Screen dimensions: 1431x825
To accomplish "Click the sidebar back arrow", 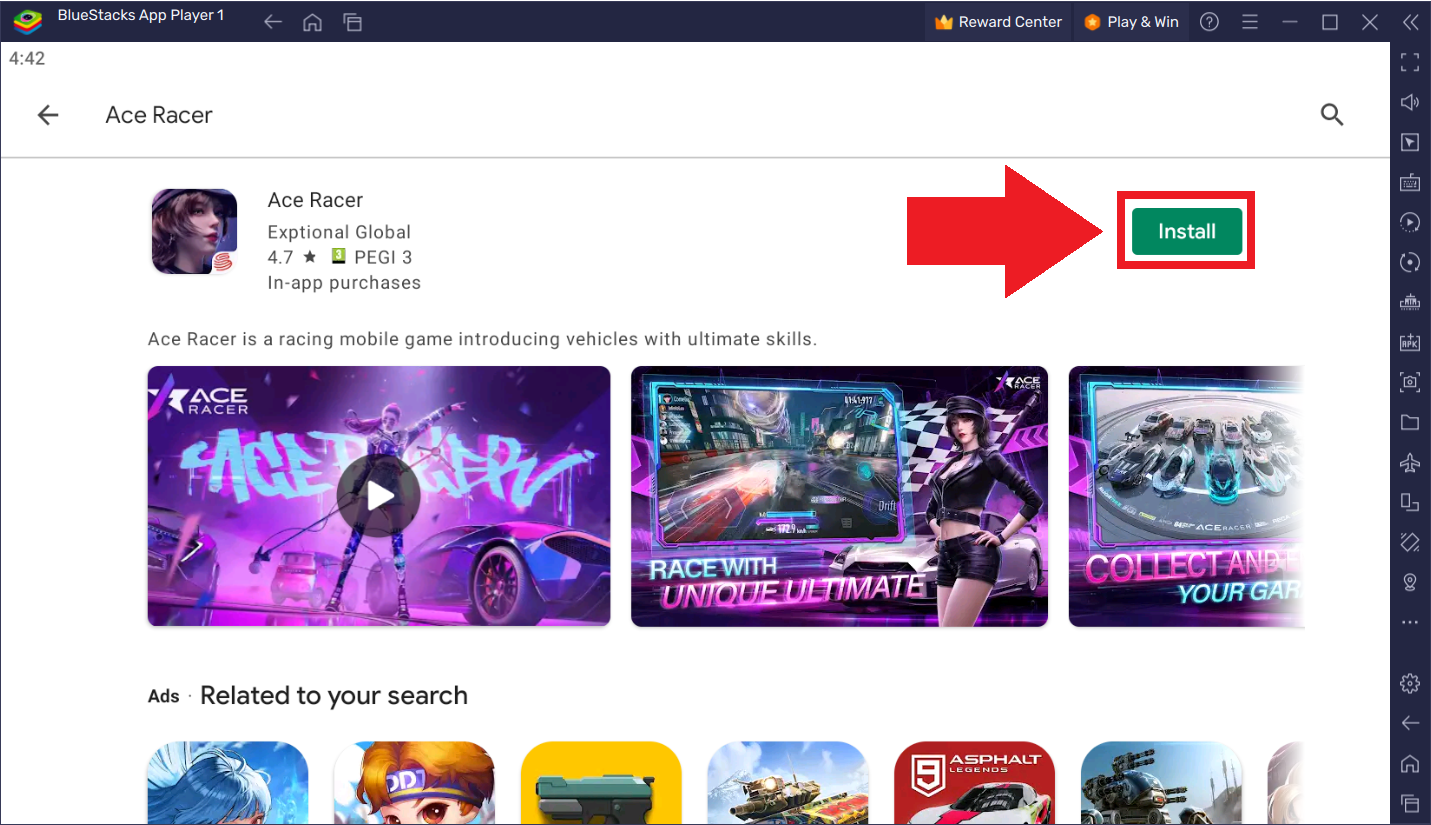I will tap(1410, 723).
